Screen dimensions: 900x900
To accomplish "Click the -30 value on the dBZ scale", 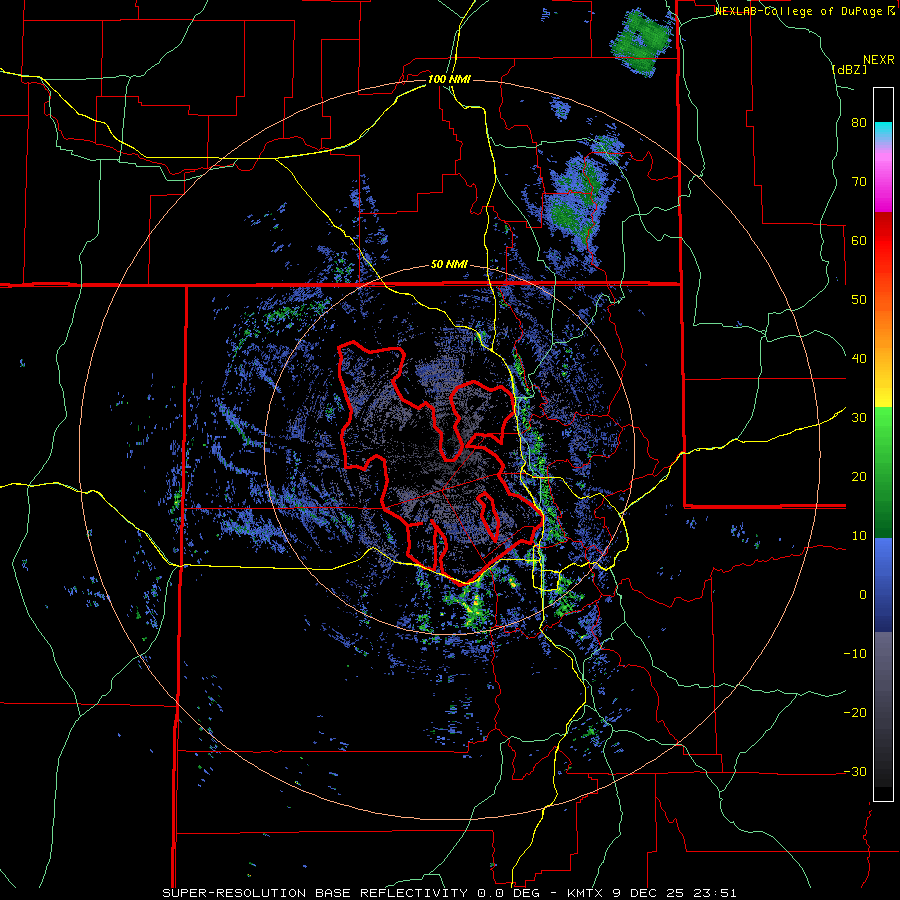I will [855, 771].
